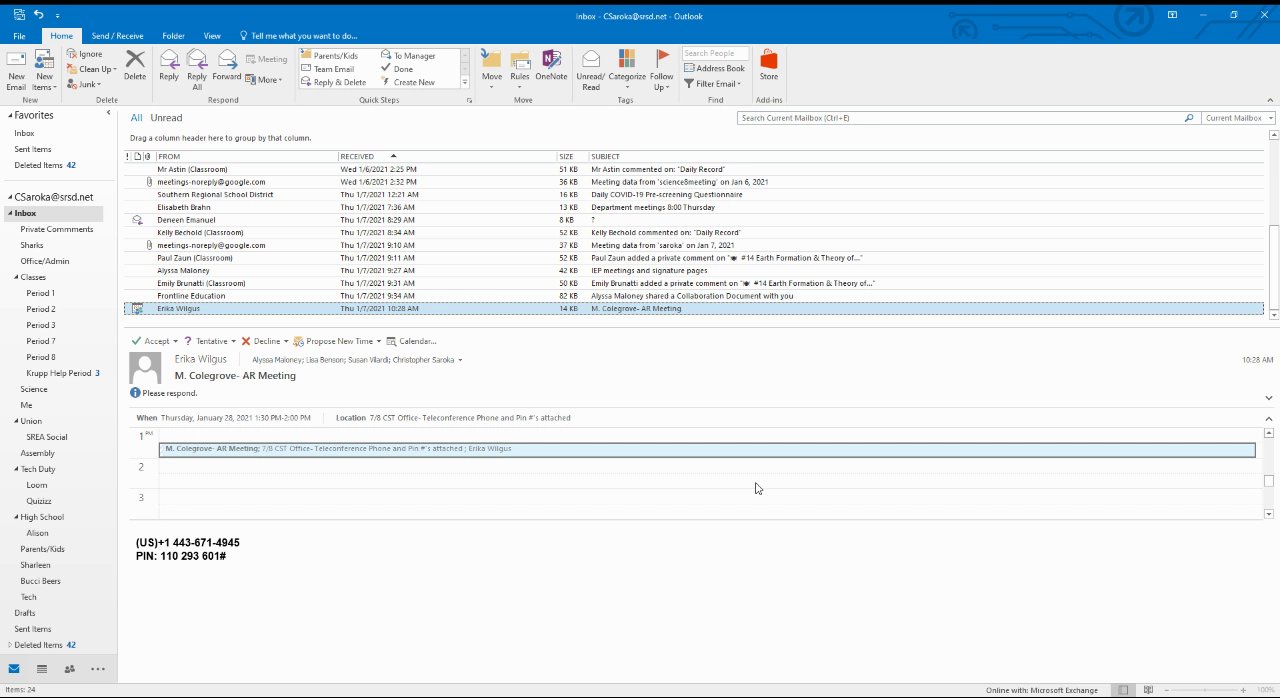This screenshot has width=1280, height=698.
Task: Click the Search People field
Action: pos(715,53)
